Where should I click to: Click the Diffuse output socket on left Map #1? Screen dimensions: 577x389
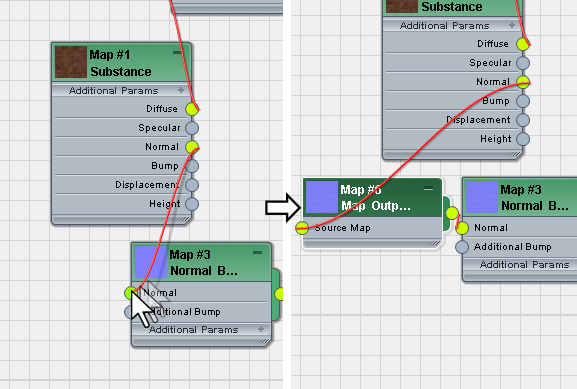tap(192, 109)
